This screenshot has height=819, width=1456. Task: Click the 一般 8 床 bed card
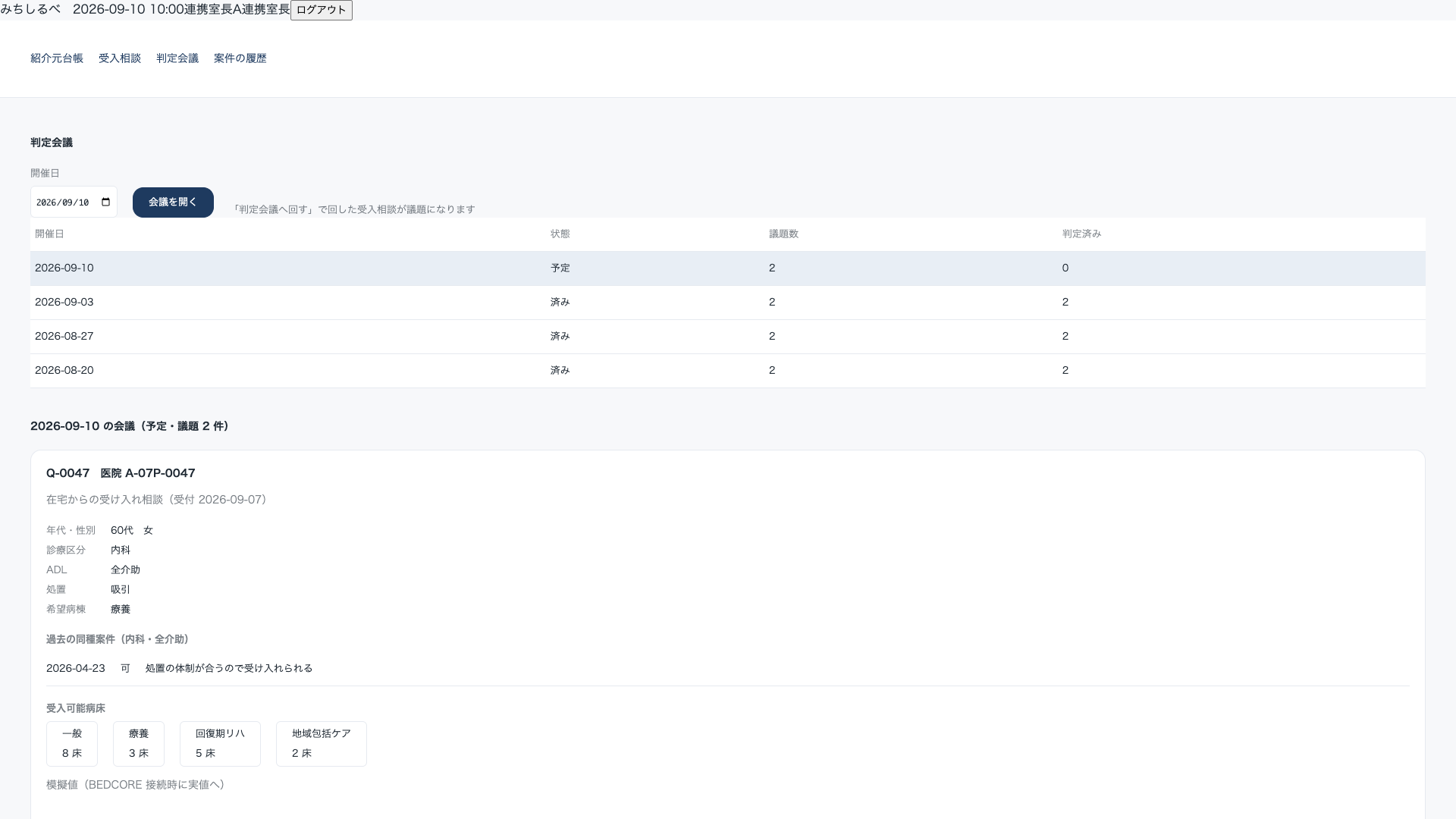tap(72, 744)
